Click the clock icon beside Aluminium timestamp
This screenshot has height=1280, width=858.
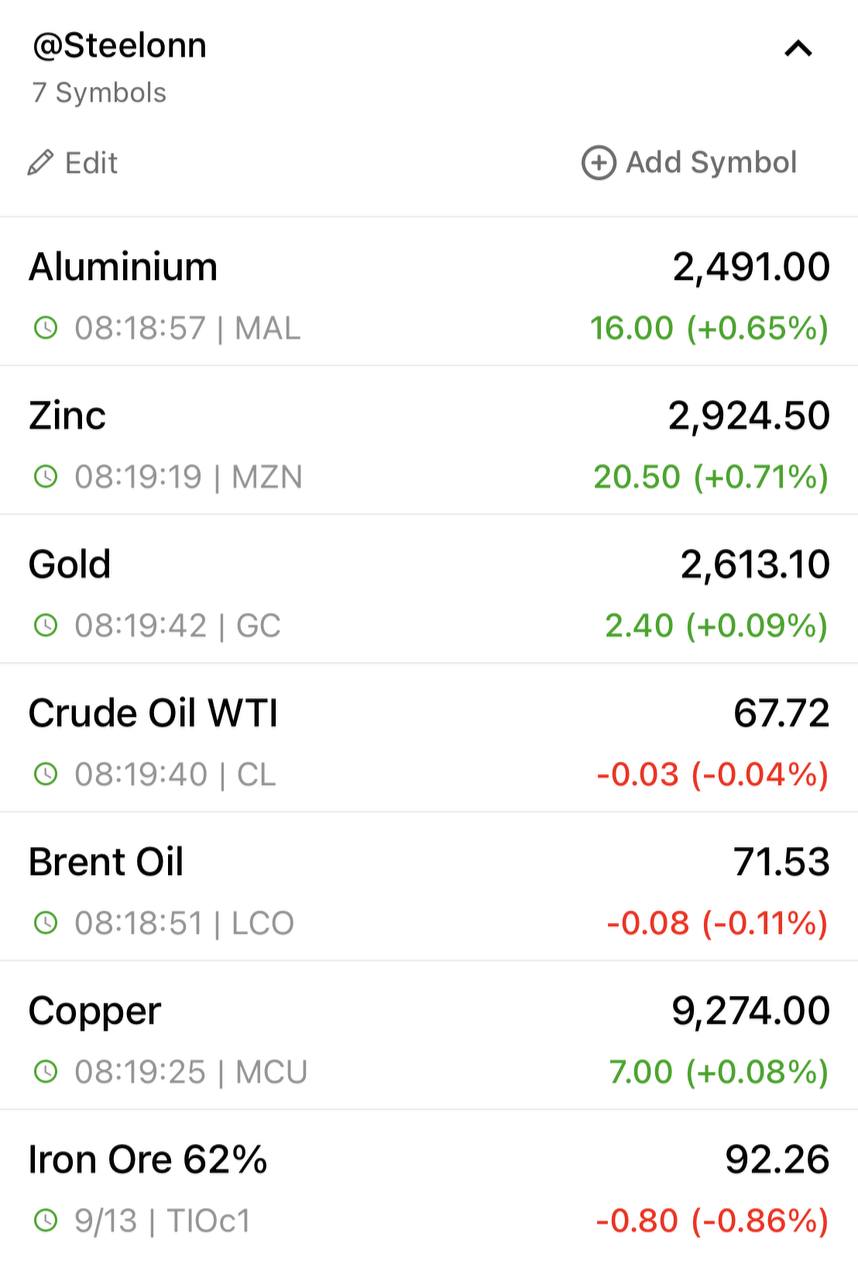[x=46, y=328]
